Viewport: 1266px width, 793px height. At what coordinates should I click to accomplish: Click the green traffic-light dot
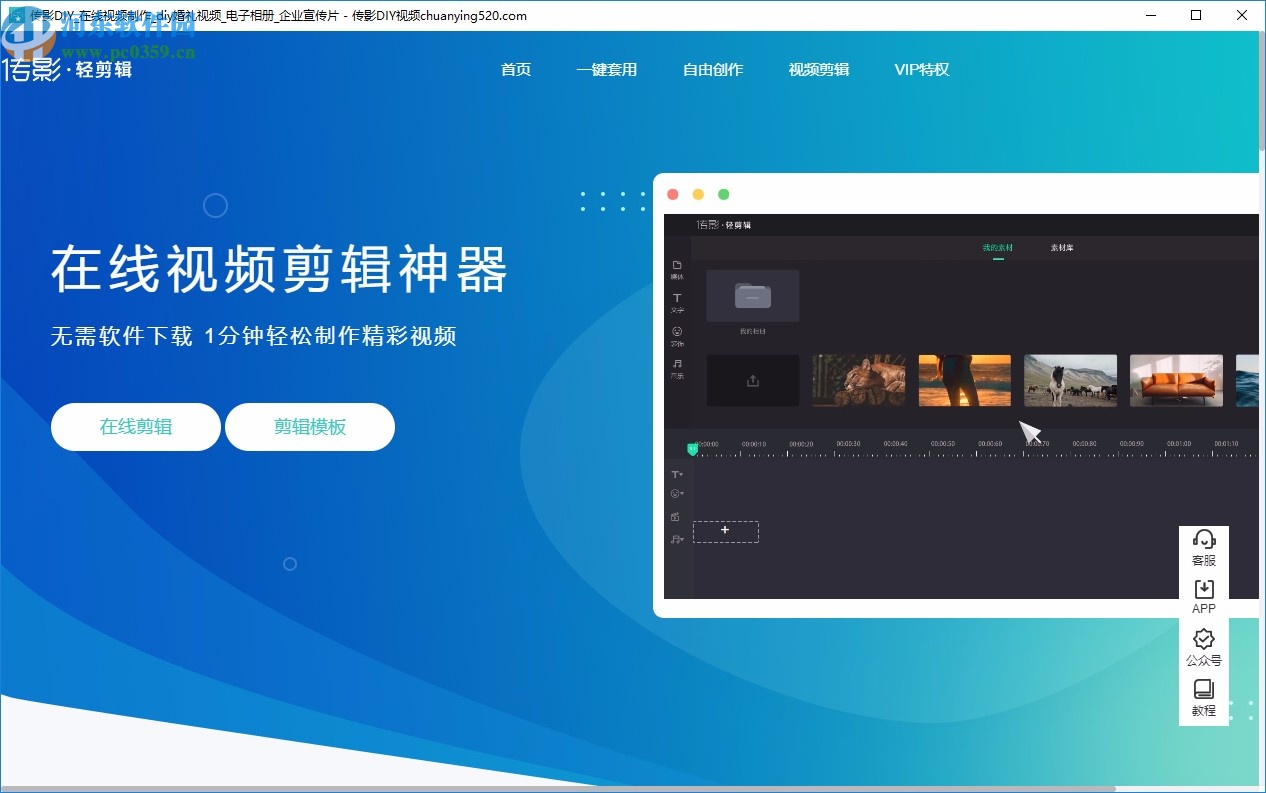click(x=723, y=194)
